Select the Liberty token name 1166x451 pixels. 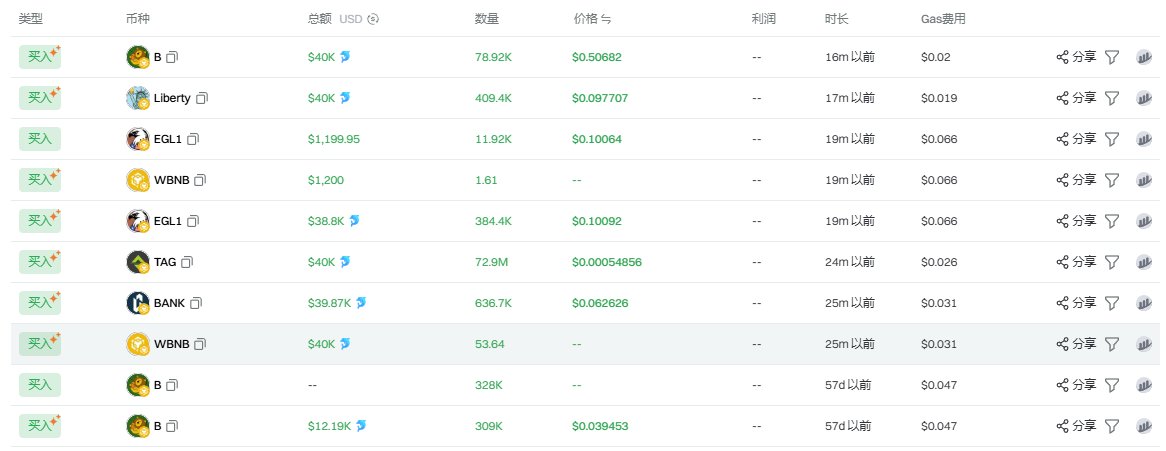coord(172,98)
